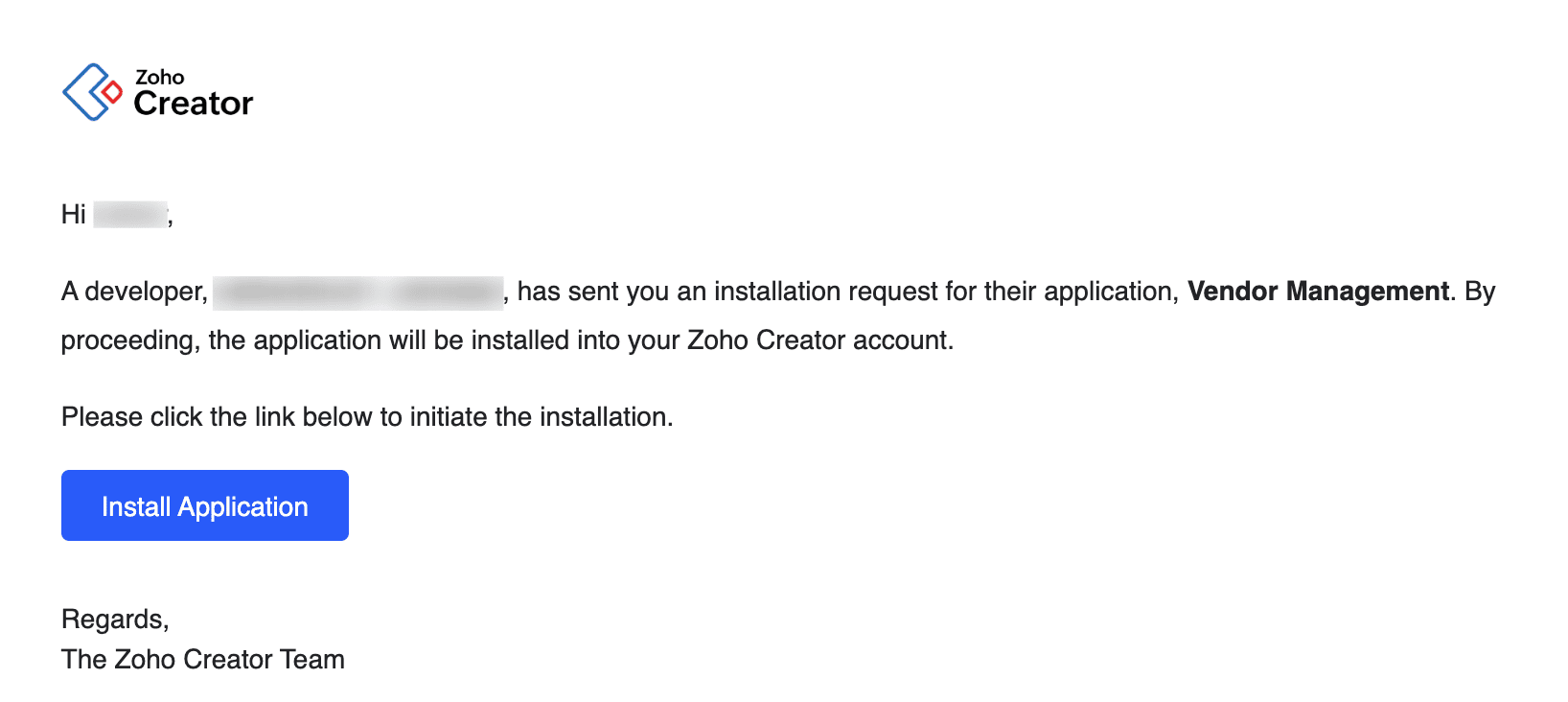Click the small red diamond in the logo
The image size is (1568, 702).
(112, 93)
